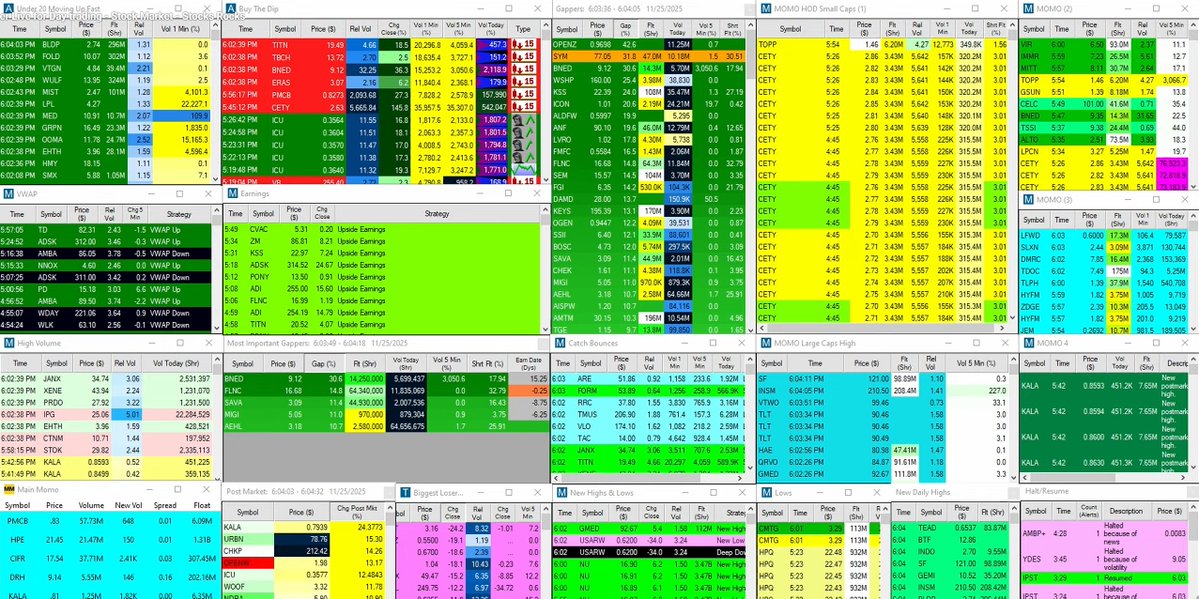Click the New Highs & Lows window icon
Screen dimensions: 1199x599
562,493
